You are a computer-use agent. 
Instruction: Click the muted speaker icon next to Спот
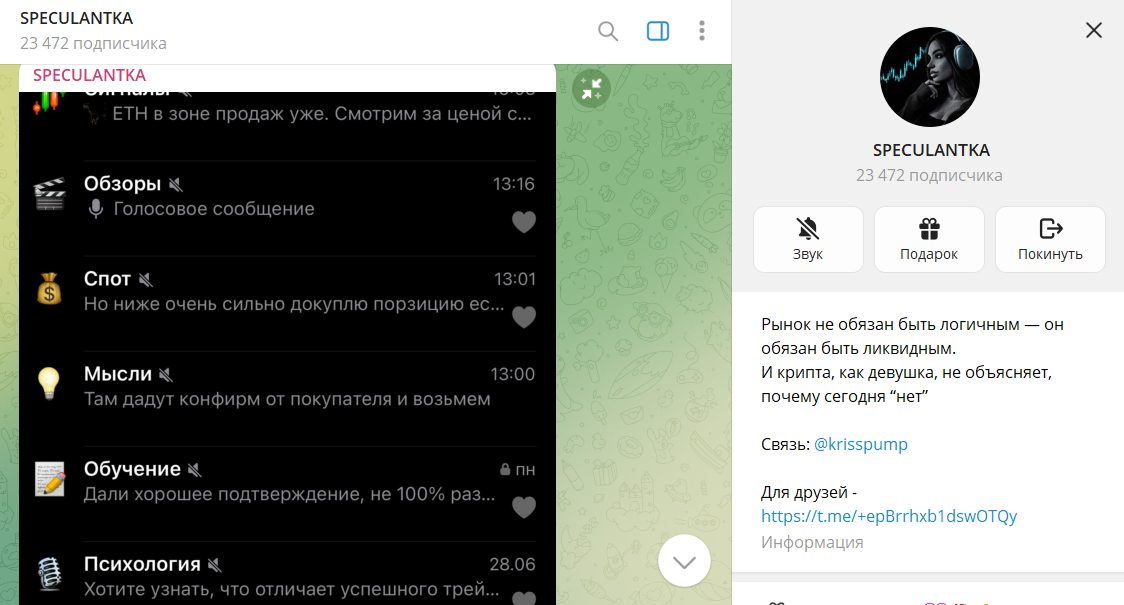tap(146, 280)
